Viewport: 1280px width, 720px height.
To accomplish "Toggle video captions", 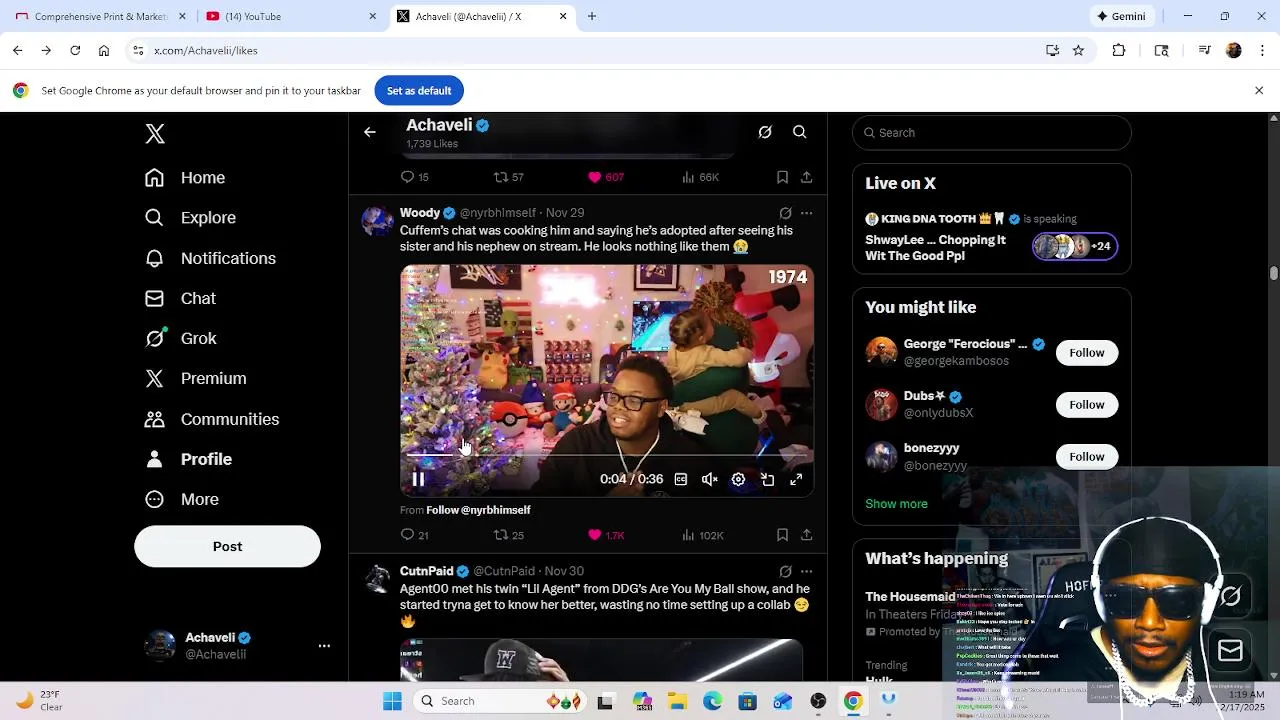I will coord(681,480).
